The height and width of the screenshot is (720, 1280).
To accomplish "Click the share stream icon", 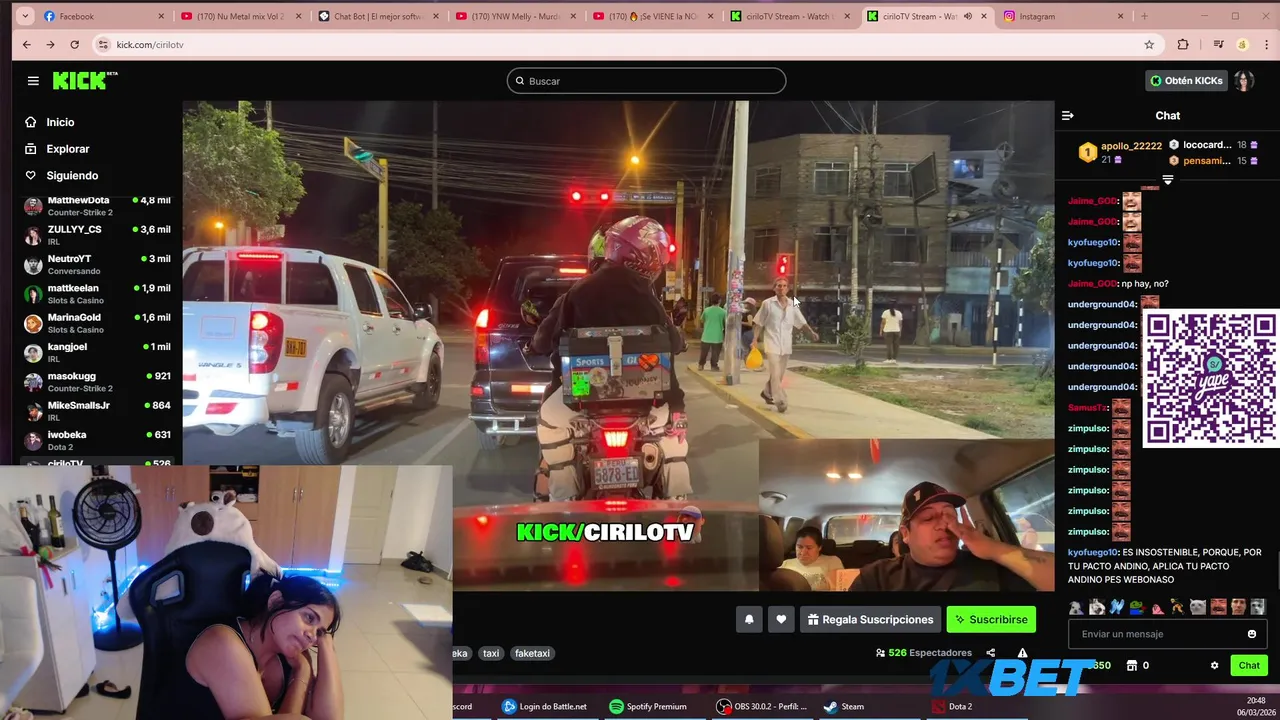I will [990, 653].
